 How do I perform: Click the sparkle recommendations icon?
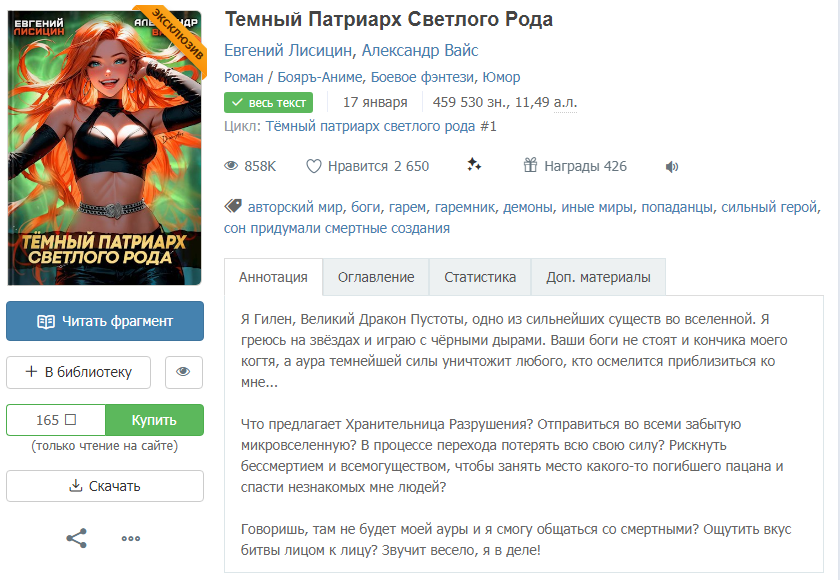pos(474,165)
